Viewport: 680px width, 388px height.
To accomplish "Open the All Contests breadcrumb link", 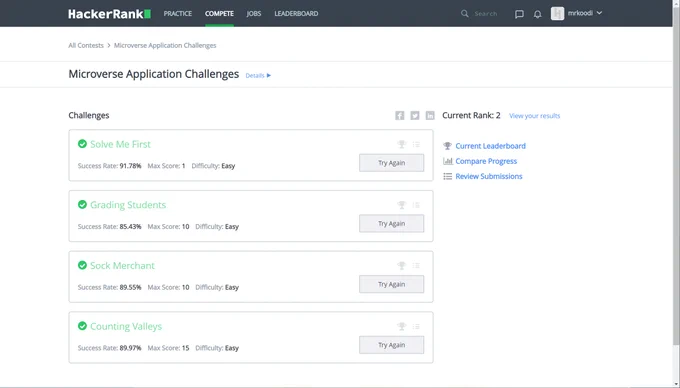I will (86, 45).
